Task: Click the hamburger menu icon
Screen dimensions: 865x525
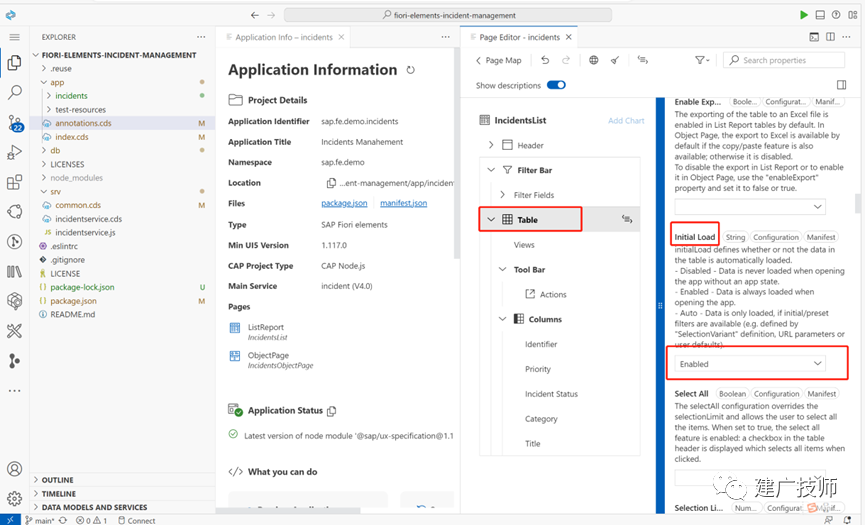Action: (15, 37)
